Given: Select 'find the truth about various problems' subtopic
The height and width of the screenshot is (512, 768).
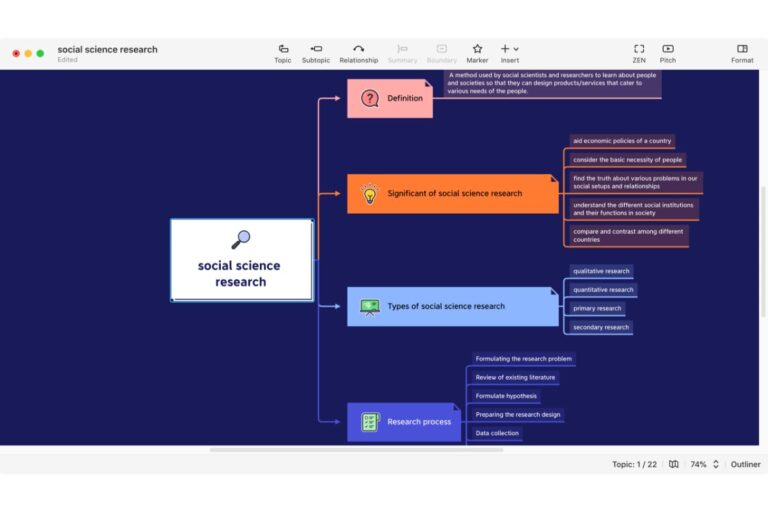Looking at the screenshot, I should (x=636, y=182).
